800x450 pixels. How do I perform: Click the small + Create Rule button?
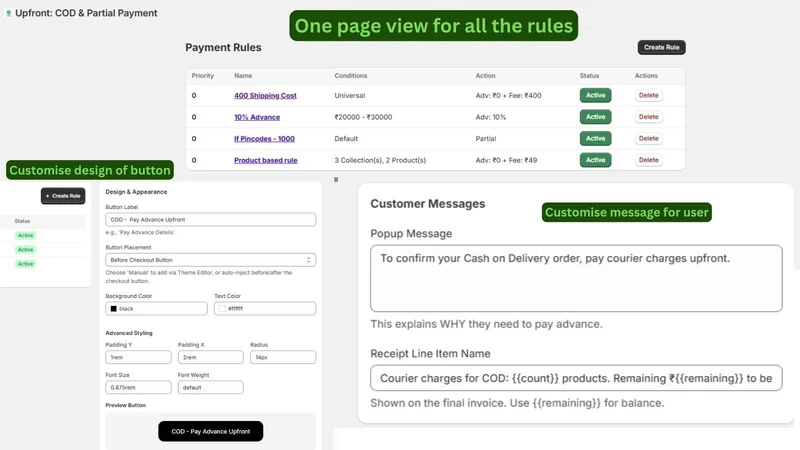(x=63, y=196)
